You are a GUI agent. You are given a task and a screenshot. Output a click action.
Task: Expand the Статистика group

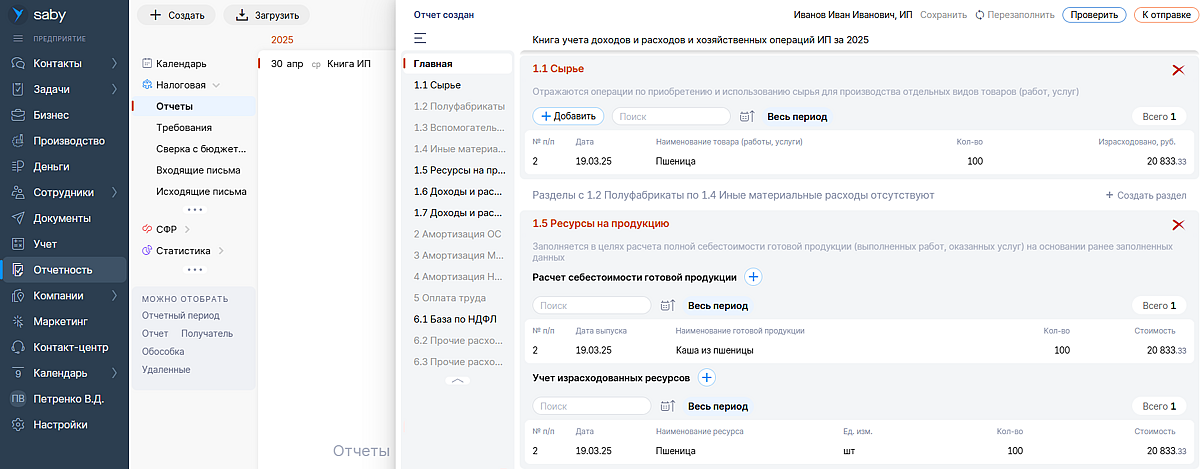click(x=221, y=251)
